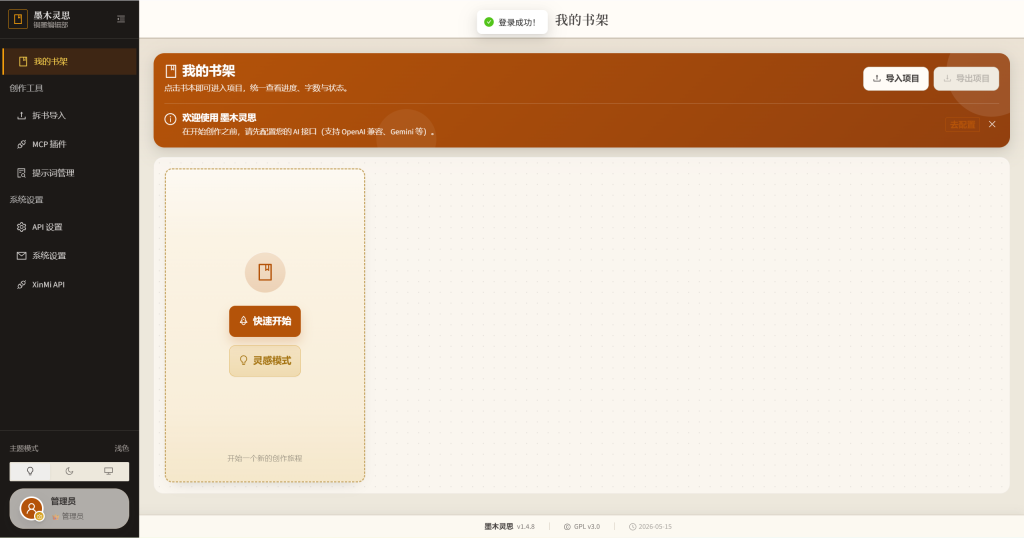Viewport: 1024px width, 538px height.
Task: Switch to light theme lightbulb toggle
Action: point(30,471)
